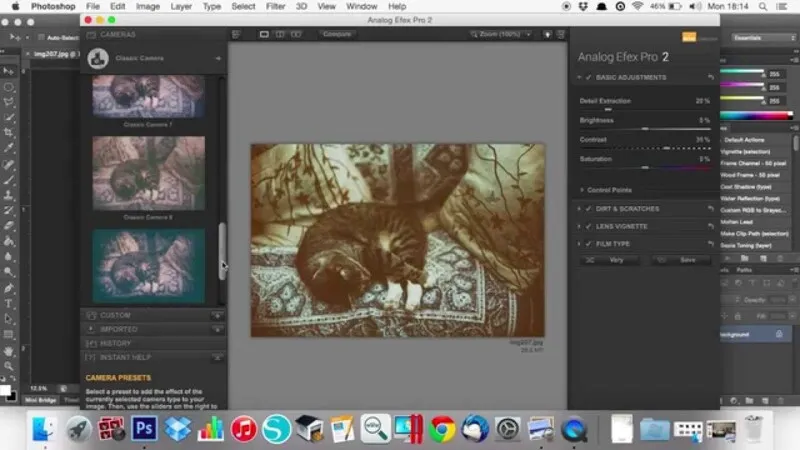Select the Zoom tool in Photoshop toolbar
The image size is (800, 450).
(x=9, y=366)
